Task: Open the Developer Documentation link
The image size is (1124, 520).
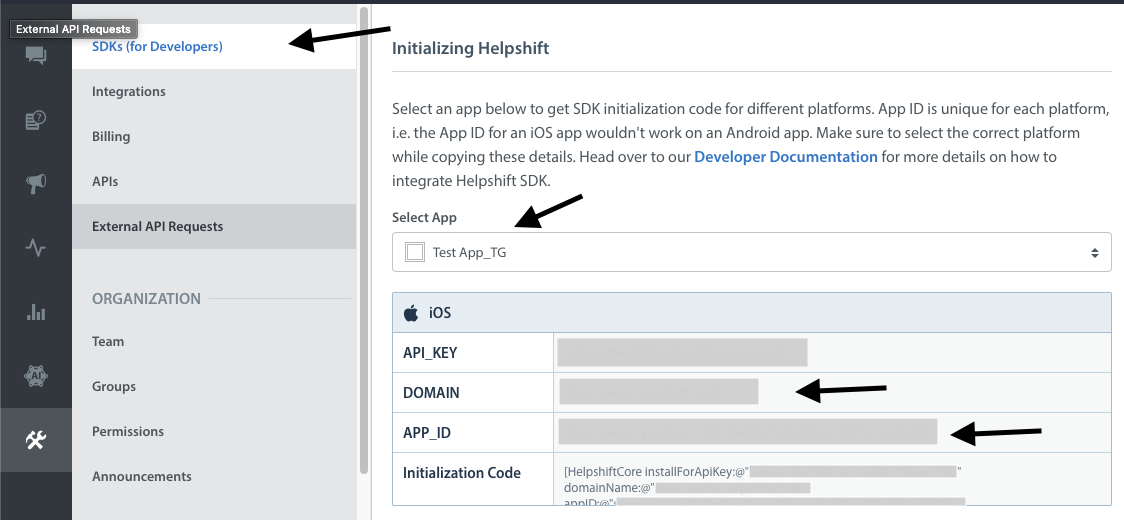Action: point(785,157)
